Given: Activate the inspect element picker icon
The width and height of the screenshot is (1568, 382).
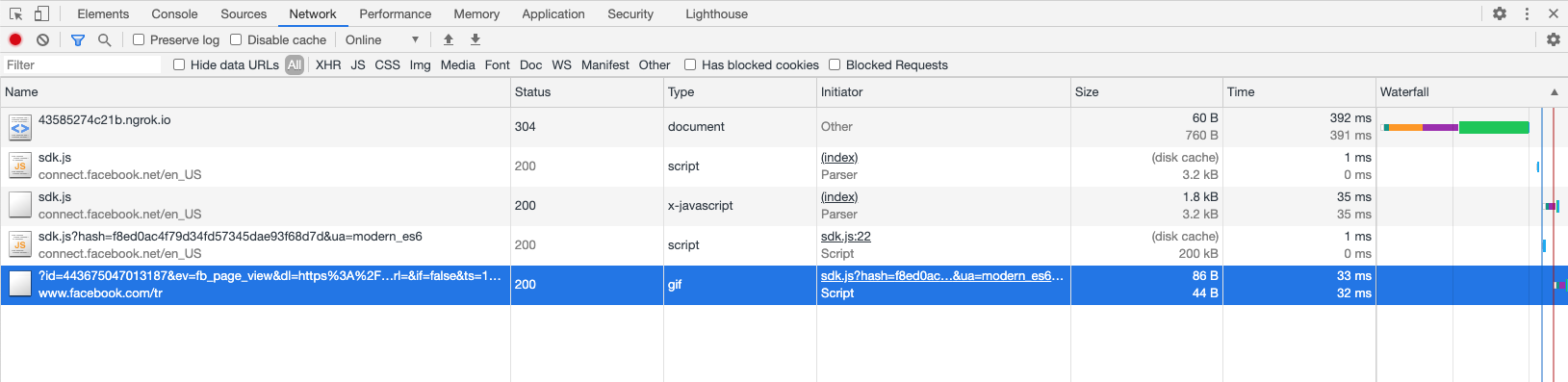Looking at the screenshot, I should [15, 13].
